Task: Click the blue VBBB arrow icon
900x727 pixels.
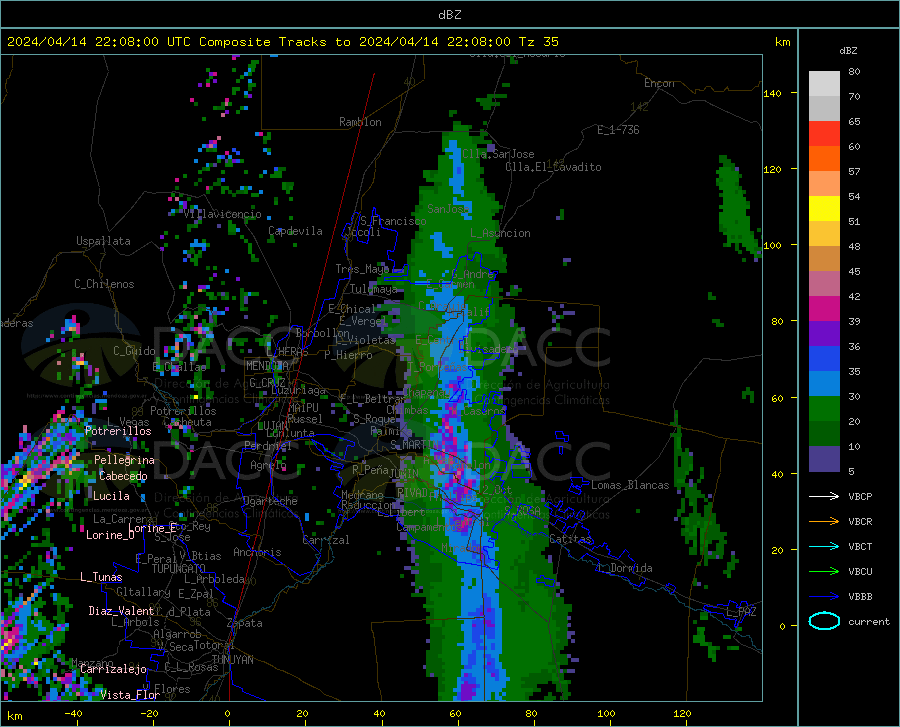Action: pyautogui.click(x=824, y=596)
